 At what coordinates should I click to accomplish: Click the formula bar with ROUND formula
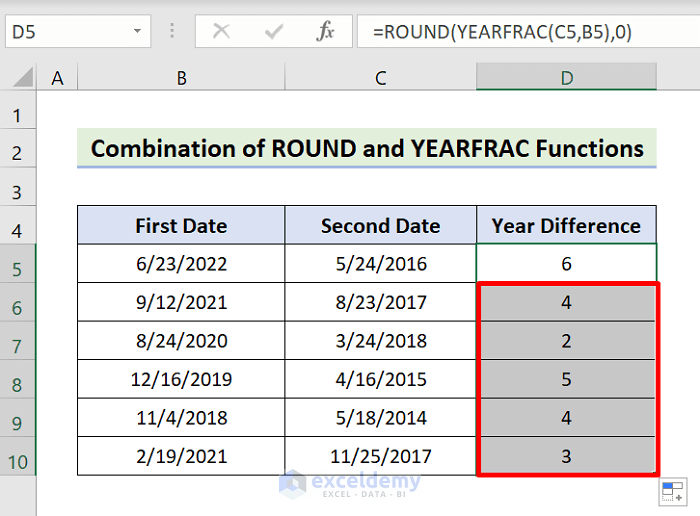(528, 31)
